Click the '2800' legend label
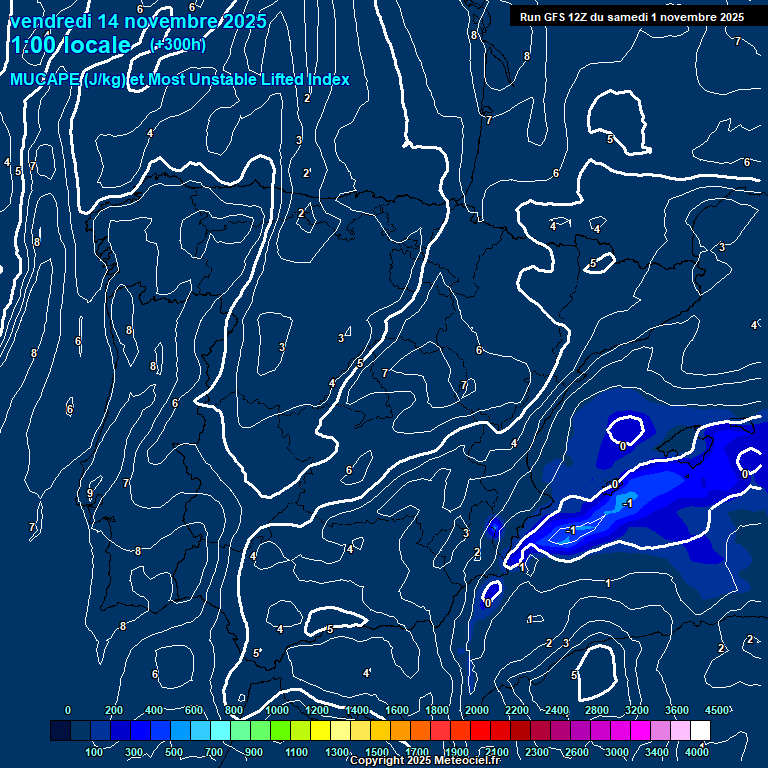The image size is (768, 768). 597,710
